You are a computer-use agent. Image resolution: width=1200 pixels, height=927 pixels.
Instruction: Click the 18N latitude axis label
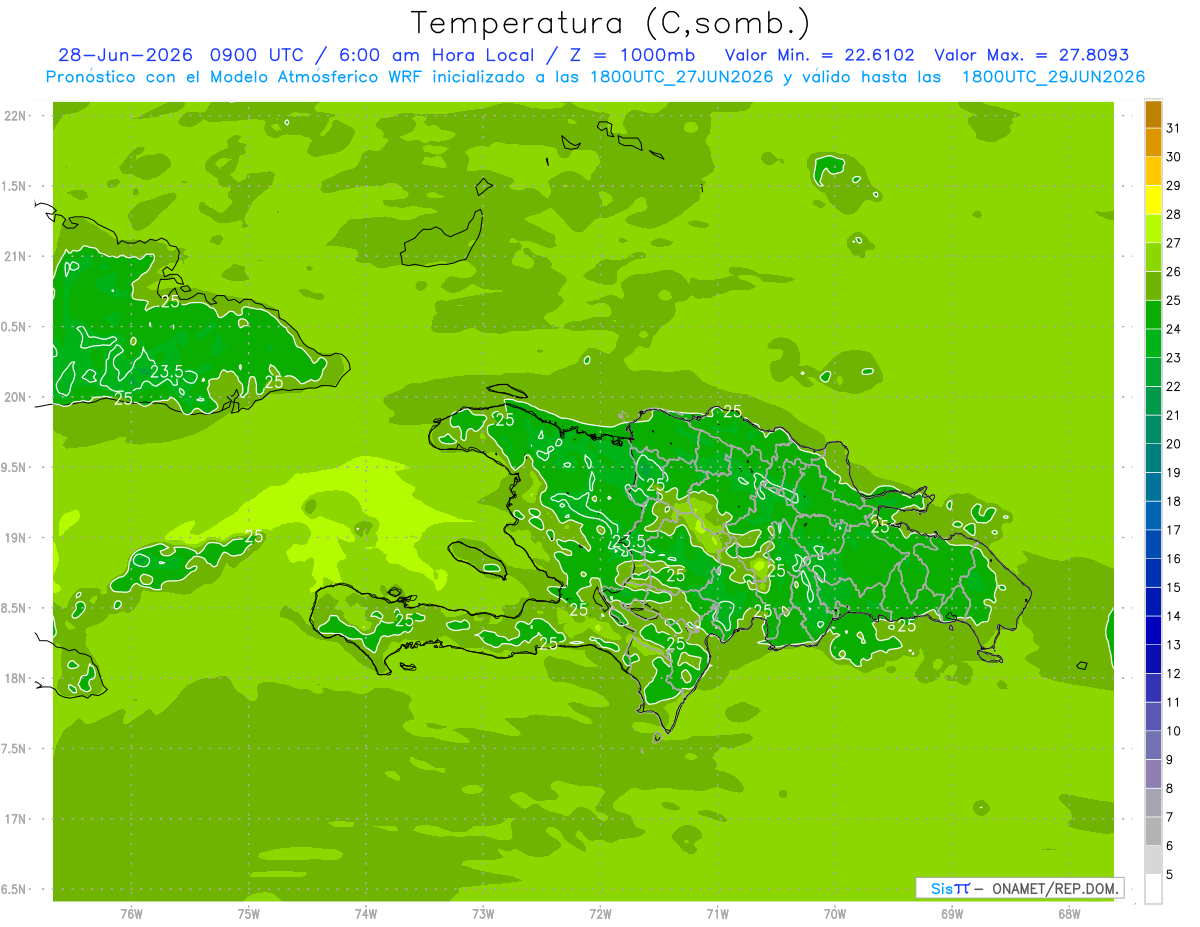click(x=15, y=678)
